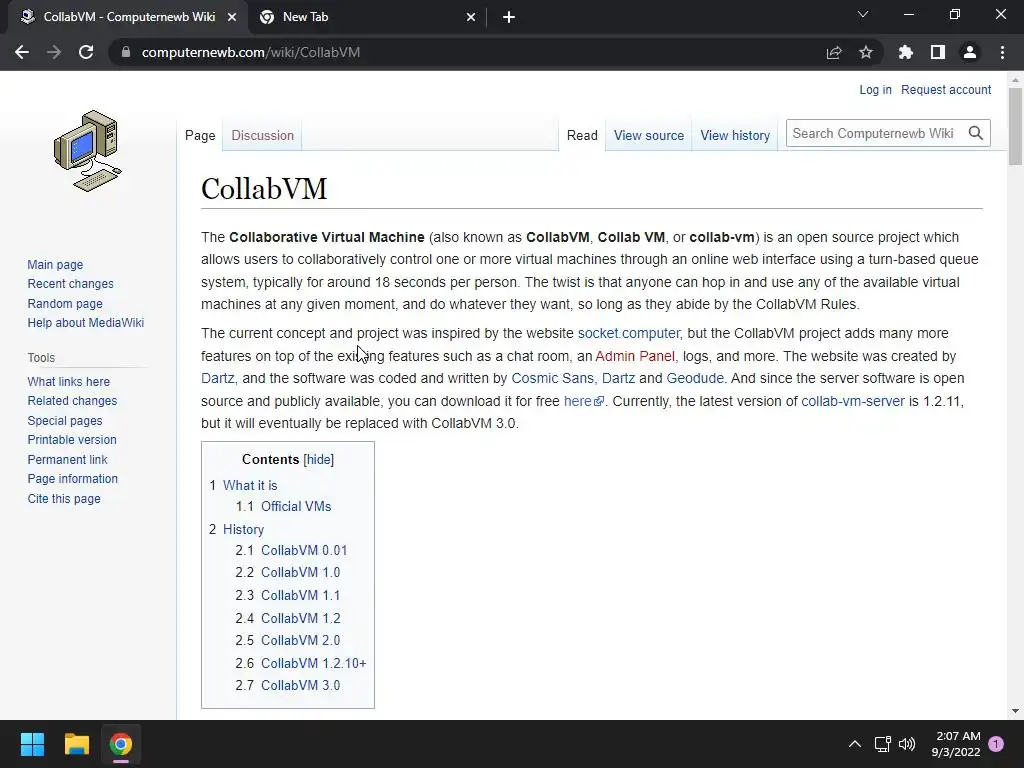1024x768 pixels.
Task: Open the notification badge in the tray
Action: [996, 743]
